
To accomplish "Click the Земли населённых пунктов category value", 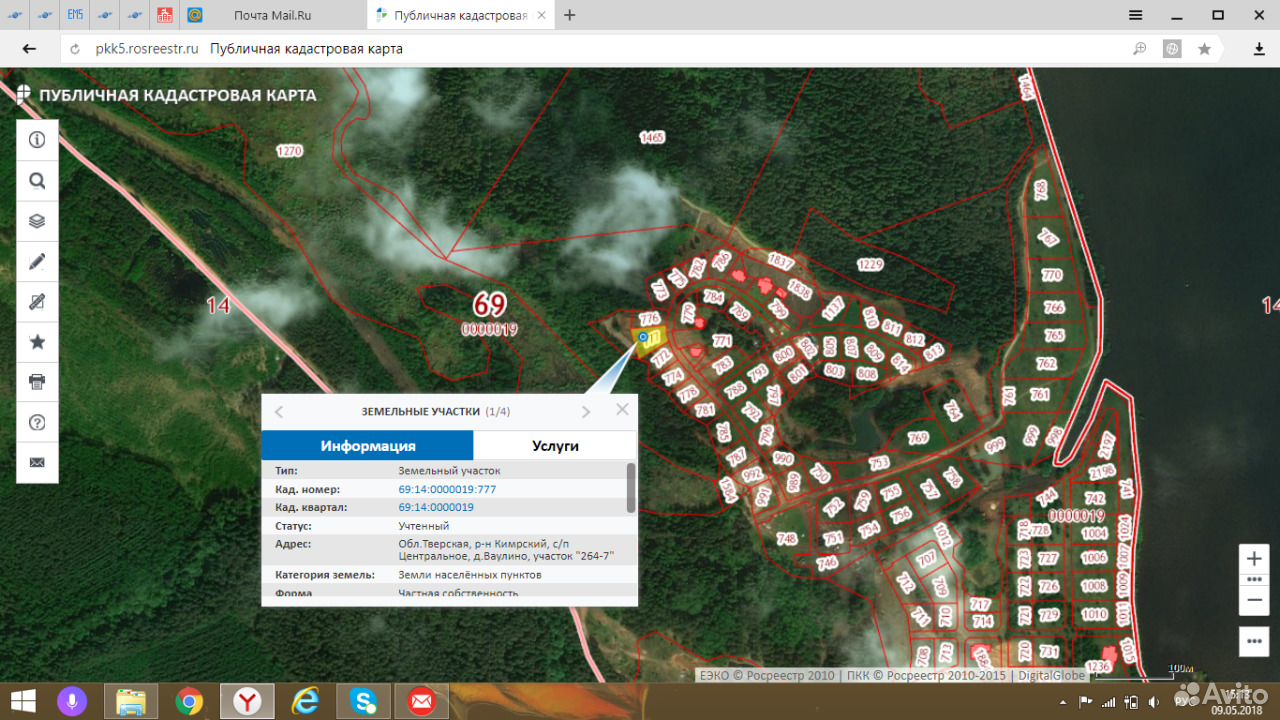I will tap(469, 575).
